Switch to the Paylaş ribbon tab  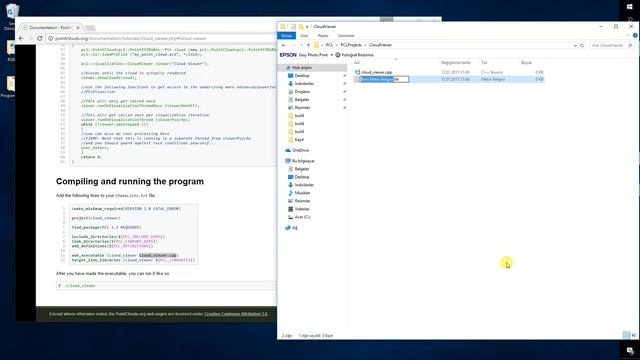[x=323, y=36]
